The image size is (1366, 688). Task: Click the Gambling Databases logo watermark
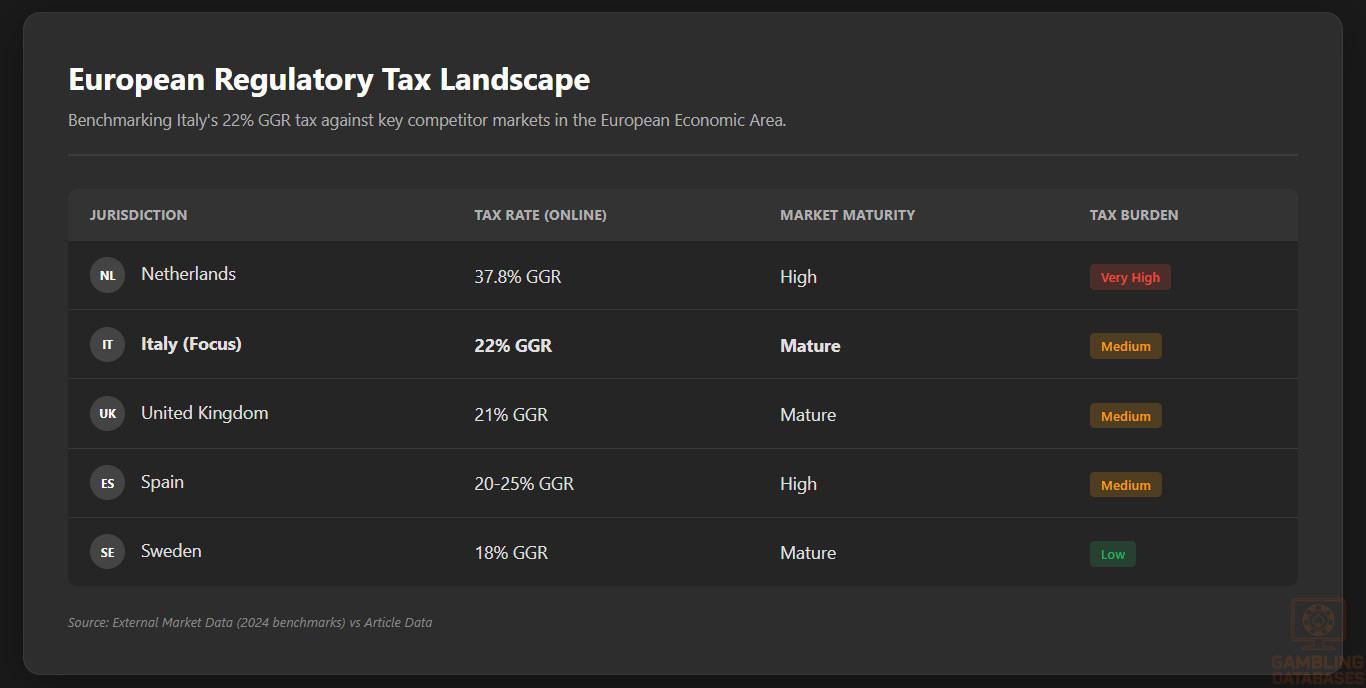1318,640
